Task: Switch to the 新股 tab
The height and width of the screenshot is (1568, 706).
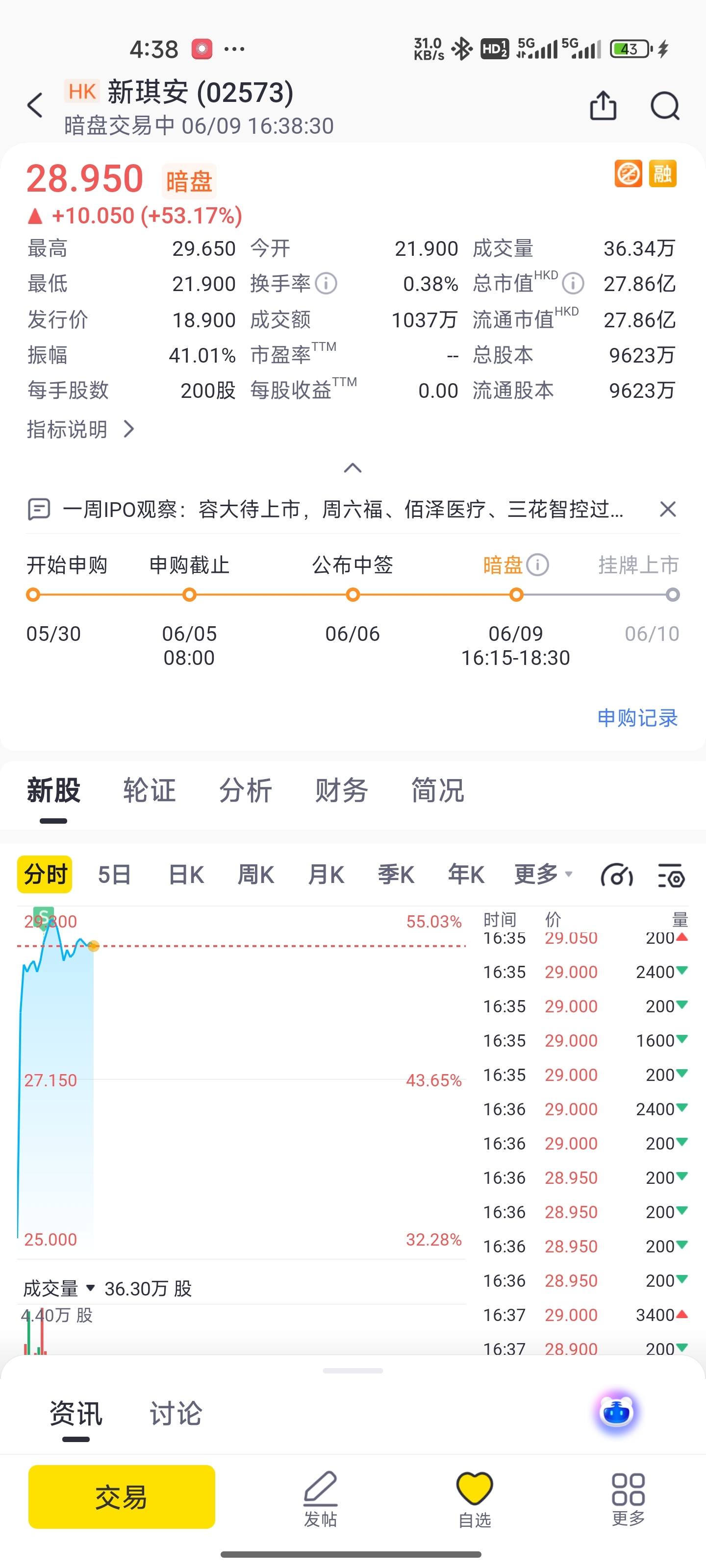Action: (53, 790)
